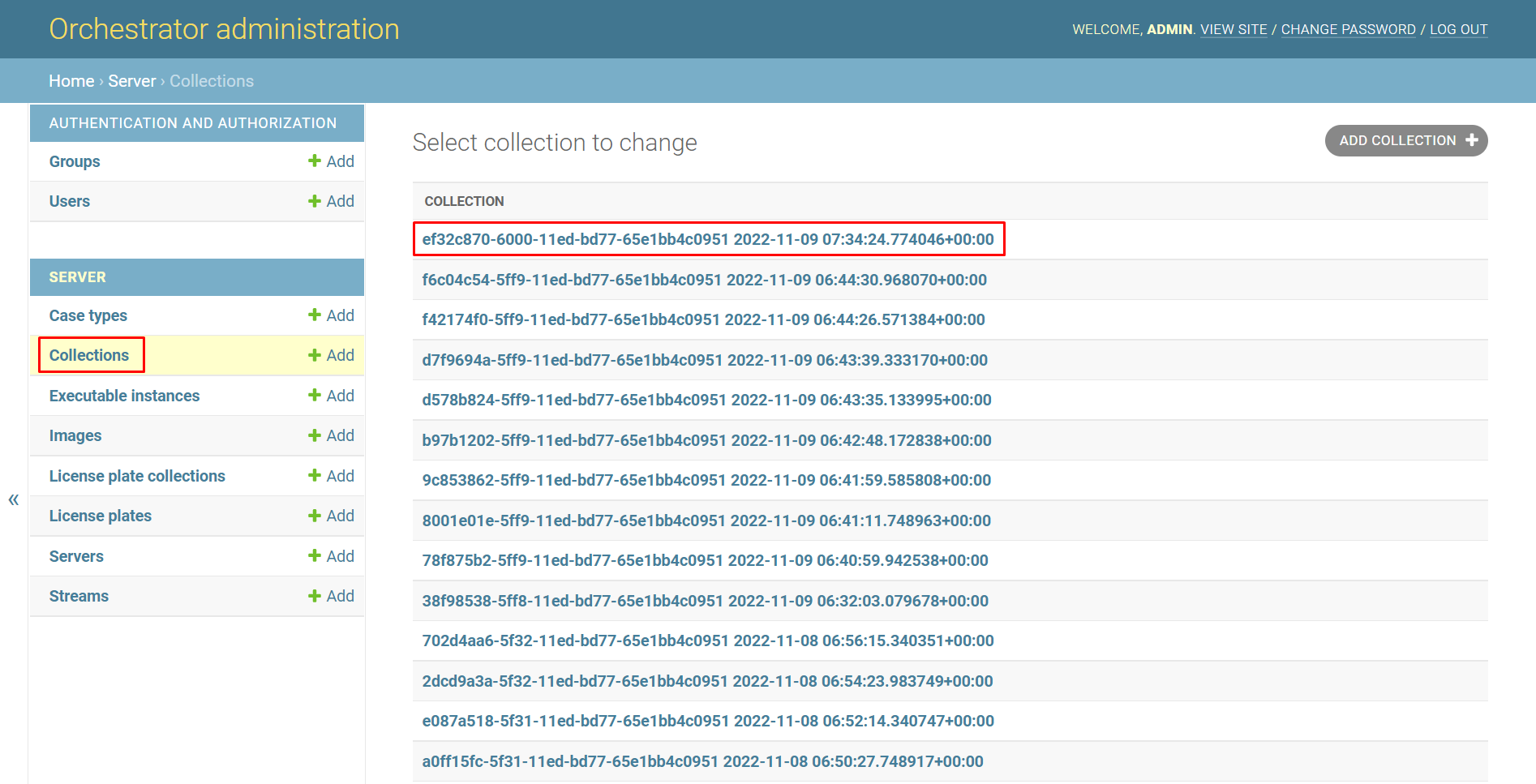Click the plus icon next to Servers

[315, 555]
